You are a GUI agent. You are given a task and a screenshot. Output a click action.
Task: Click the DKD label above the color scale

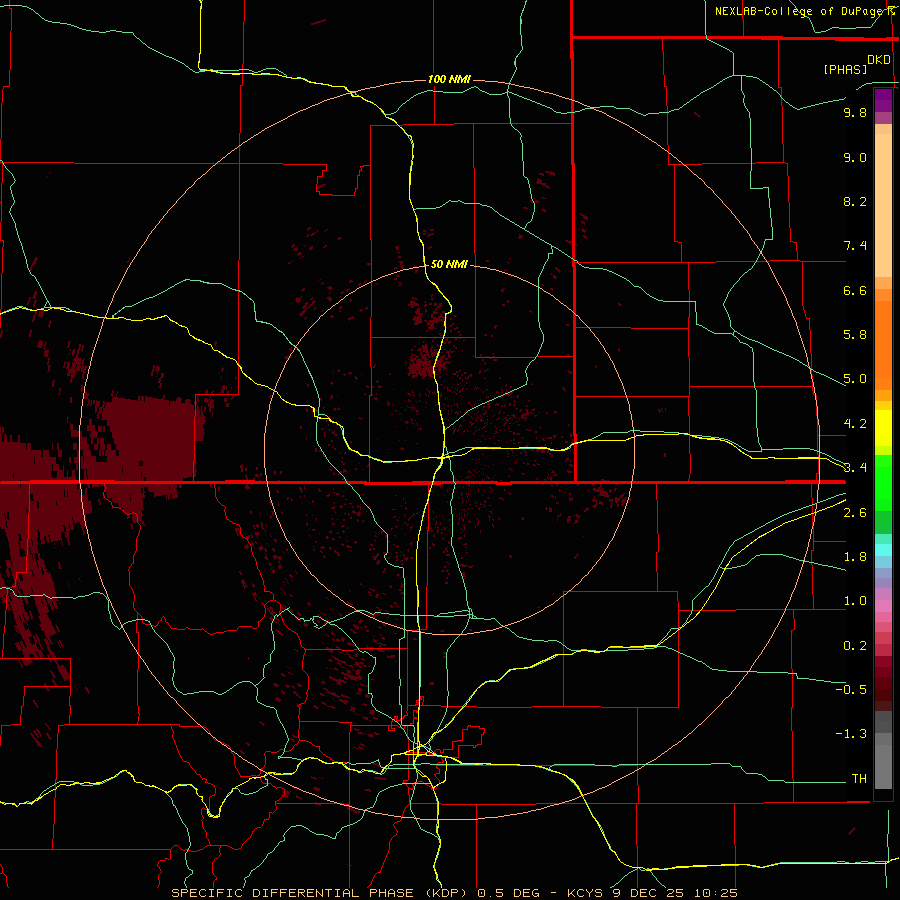click(879, 60)
